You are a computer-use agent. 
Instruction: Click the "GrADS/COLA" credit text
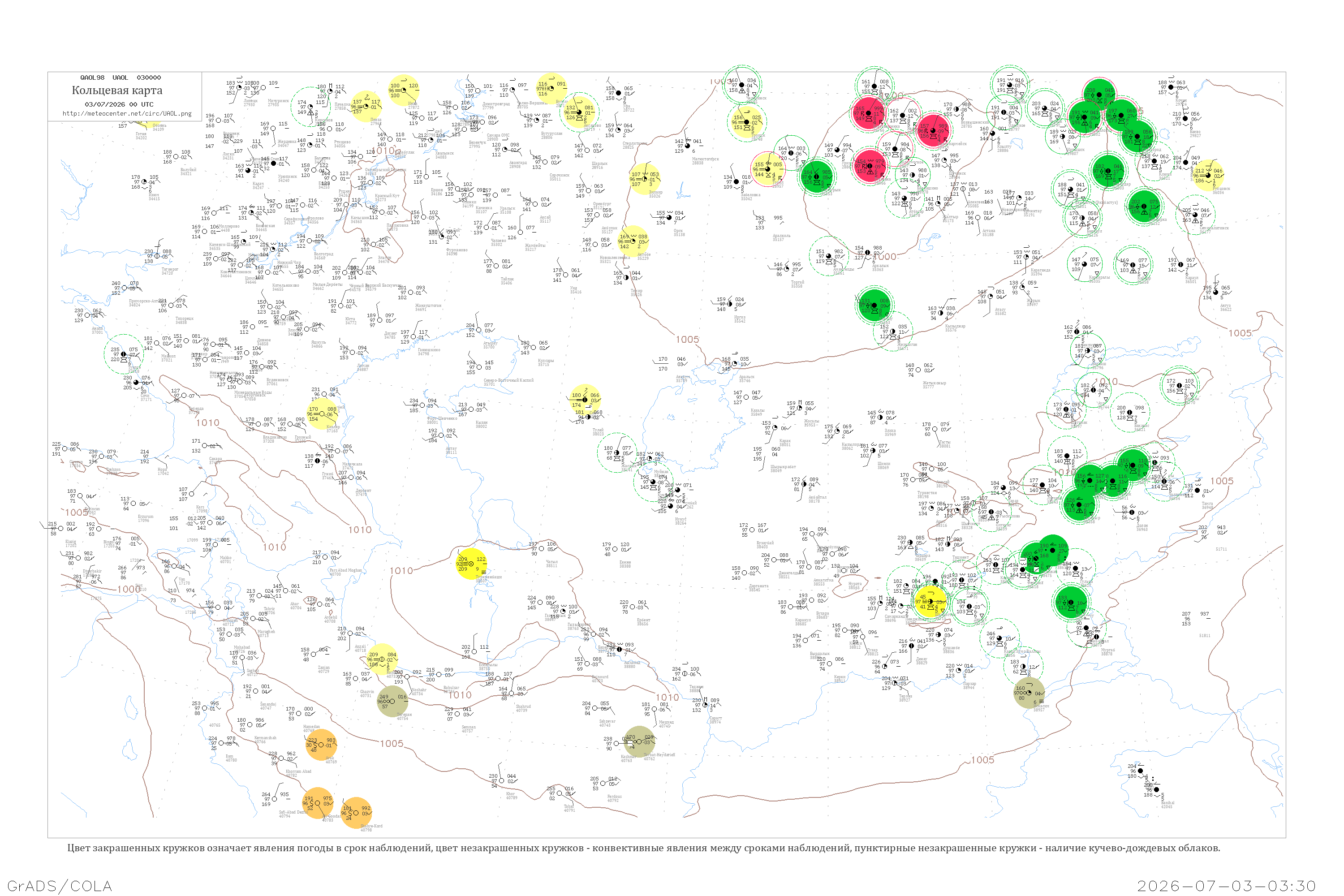point(60,886)
